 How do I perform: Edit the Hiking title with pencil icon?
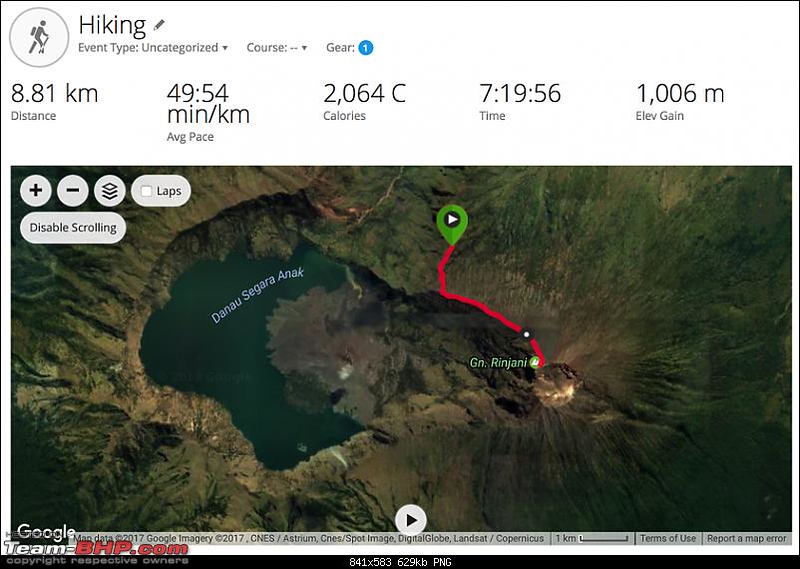click(159, 24)
